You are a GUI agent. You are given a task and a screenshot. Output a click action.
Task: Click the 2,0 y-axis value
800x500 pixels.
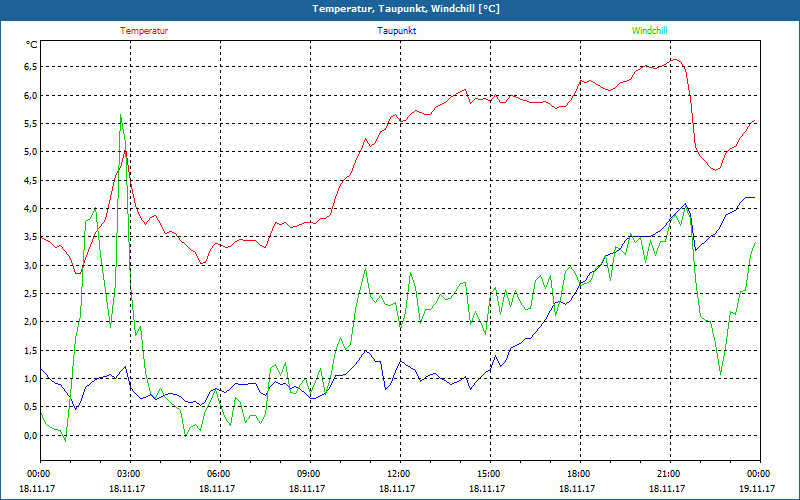(x=30, y=321)
